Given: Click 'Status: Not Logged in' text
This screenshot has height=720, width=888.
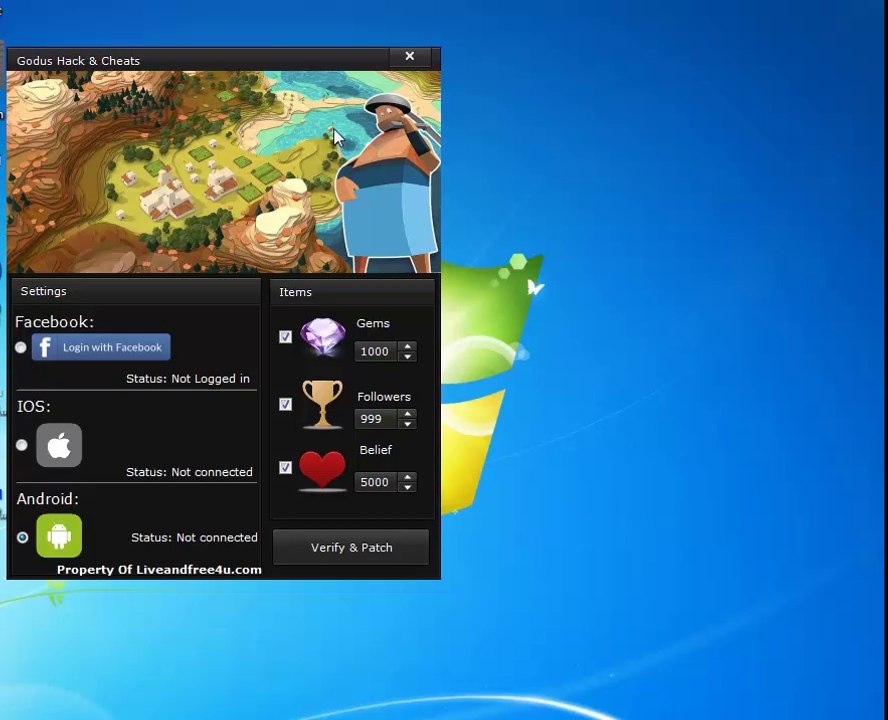Looking at the screenshot, I should pyautogui.click(x=188, y=378).
